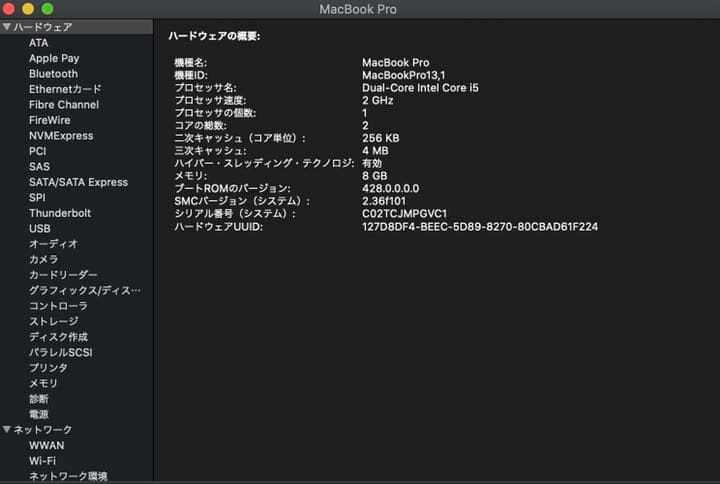Click the 256 KB cache value
This screenshot has height=484, width=720.
pyautogui.click(x=381, y=138)
